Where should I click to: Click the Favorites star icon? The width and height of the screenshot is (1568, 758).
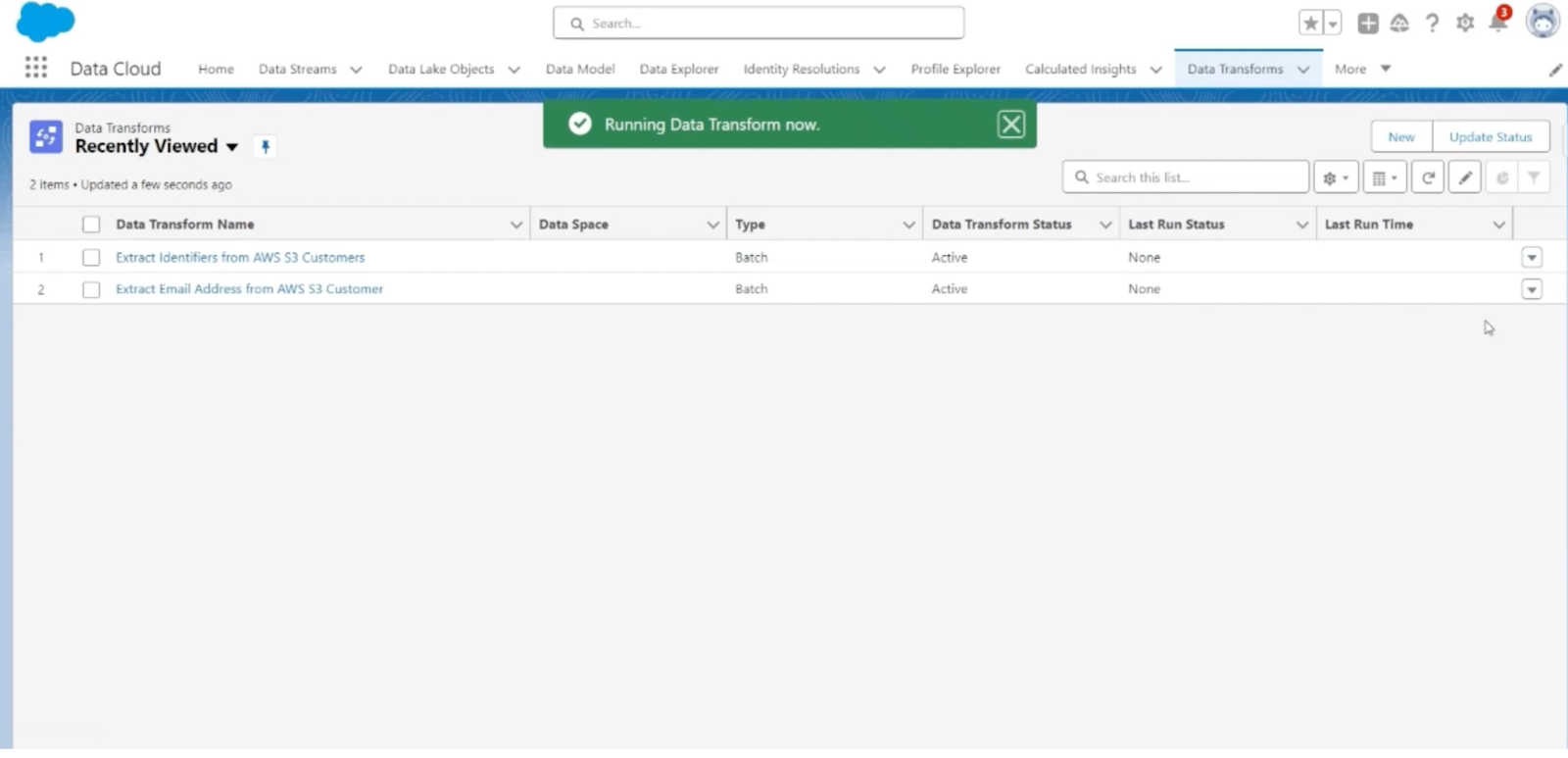click(x=1310, y=24)
